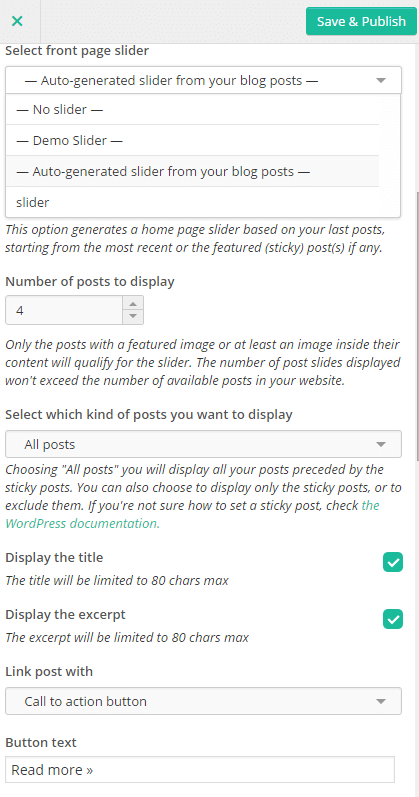Click the Button text input field

click(x=200, y=770)
